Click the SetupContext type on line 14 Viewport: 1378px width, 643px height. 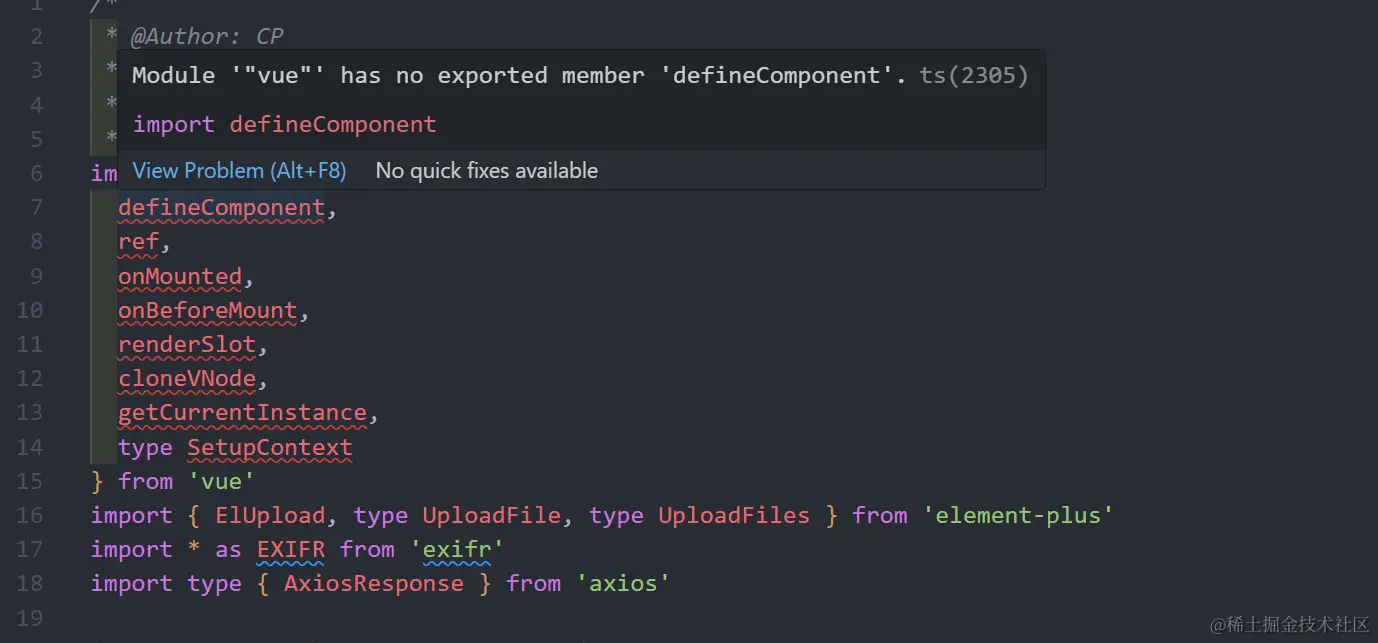pyautogui.click(x=269, y=448)
